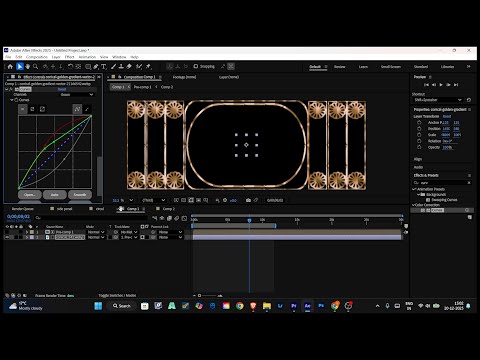Collapse the Color Correction category
This screenshot has width=480, height=360.
[414, 205]
